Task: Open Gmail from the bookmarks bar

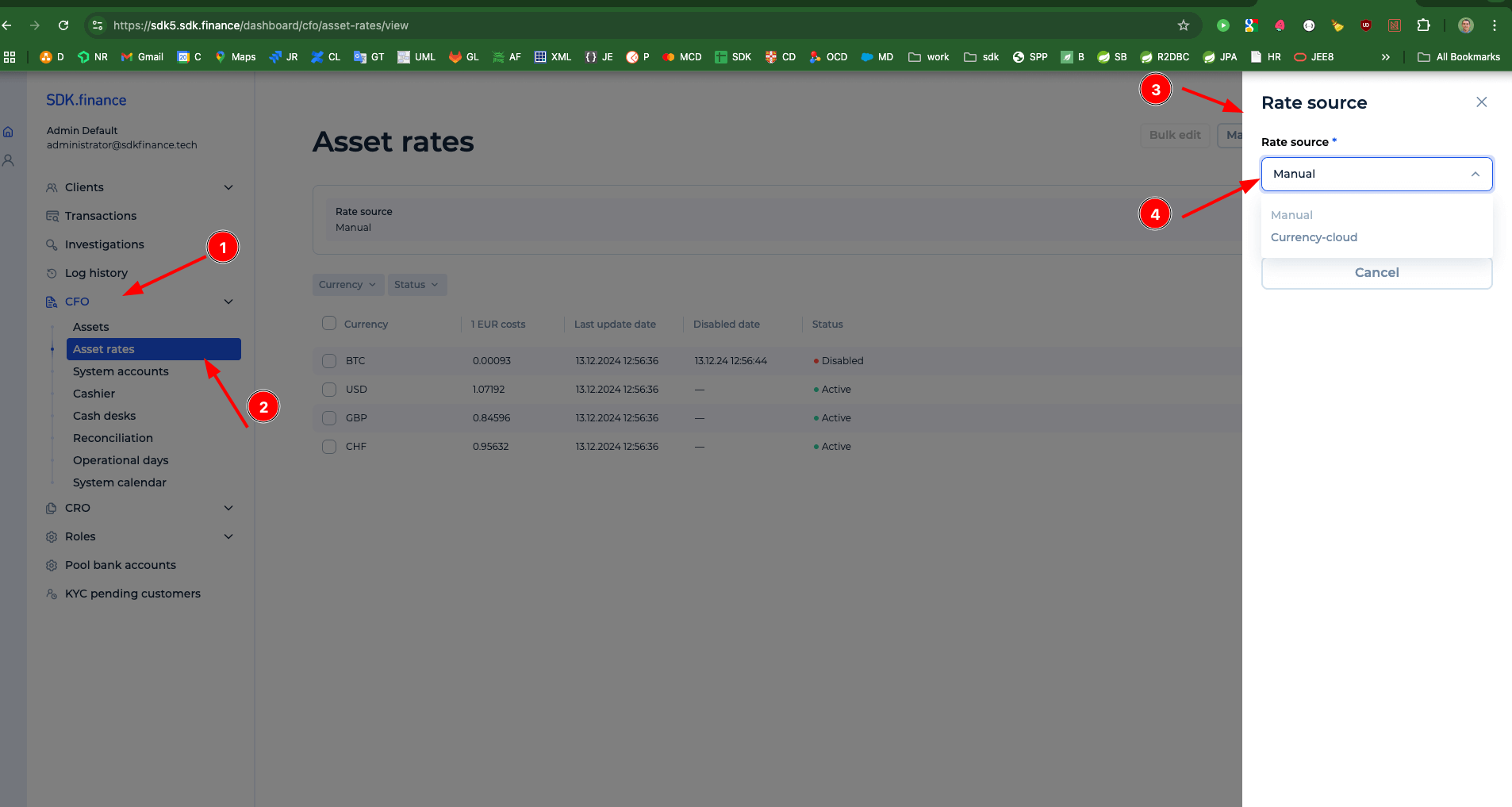Action: tap(128, 56)
